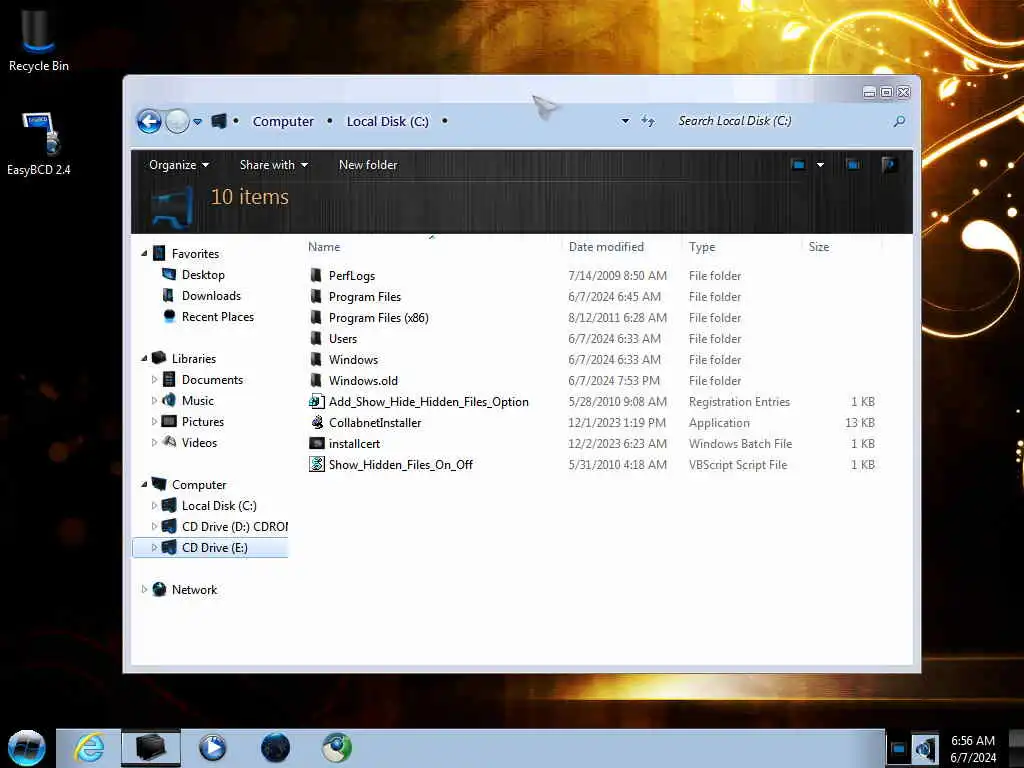
Task: Select the Windows.old folder icon
Action: coord(316,380)
